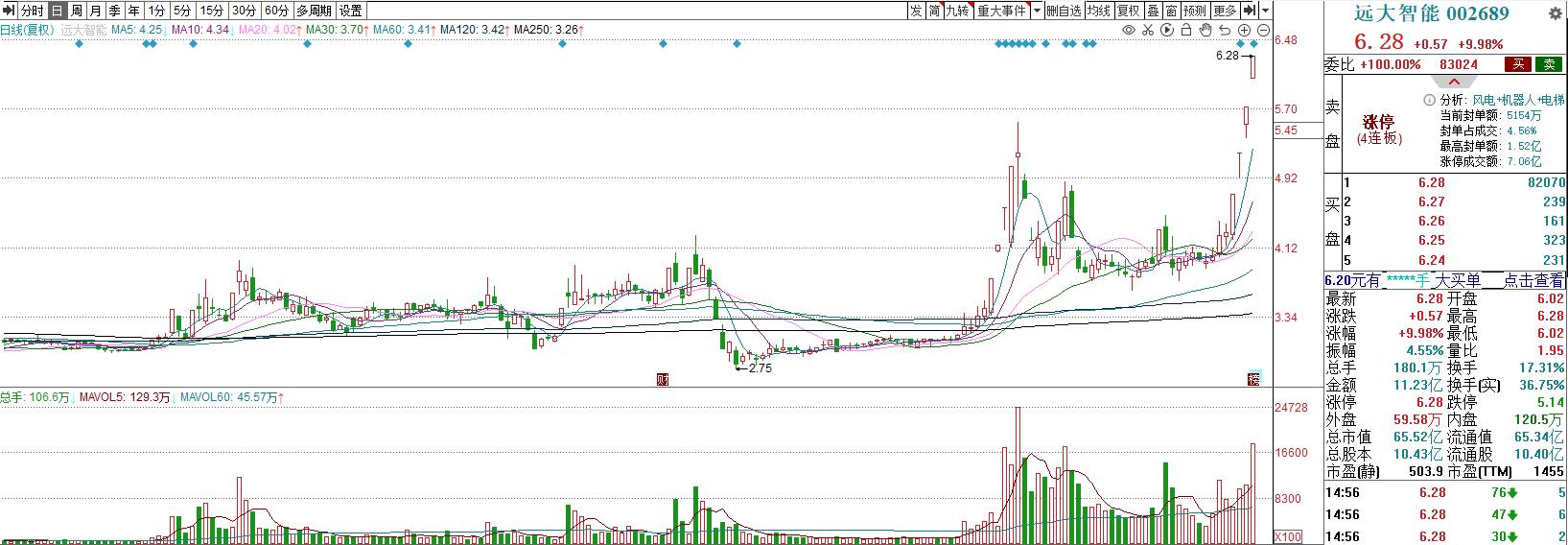Switch to 60分 minute chart

pos(276,11)
